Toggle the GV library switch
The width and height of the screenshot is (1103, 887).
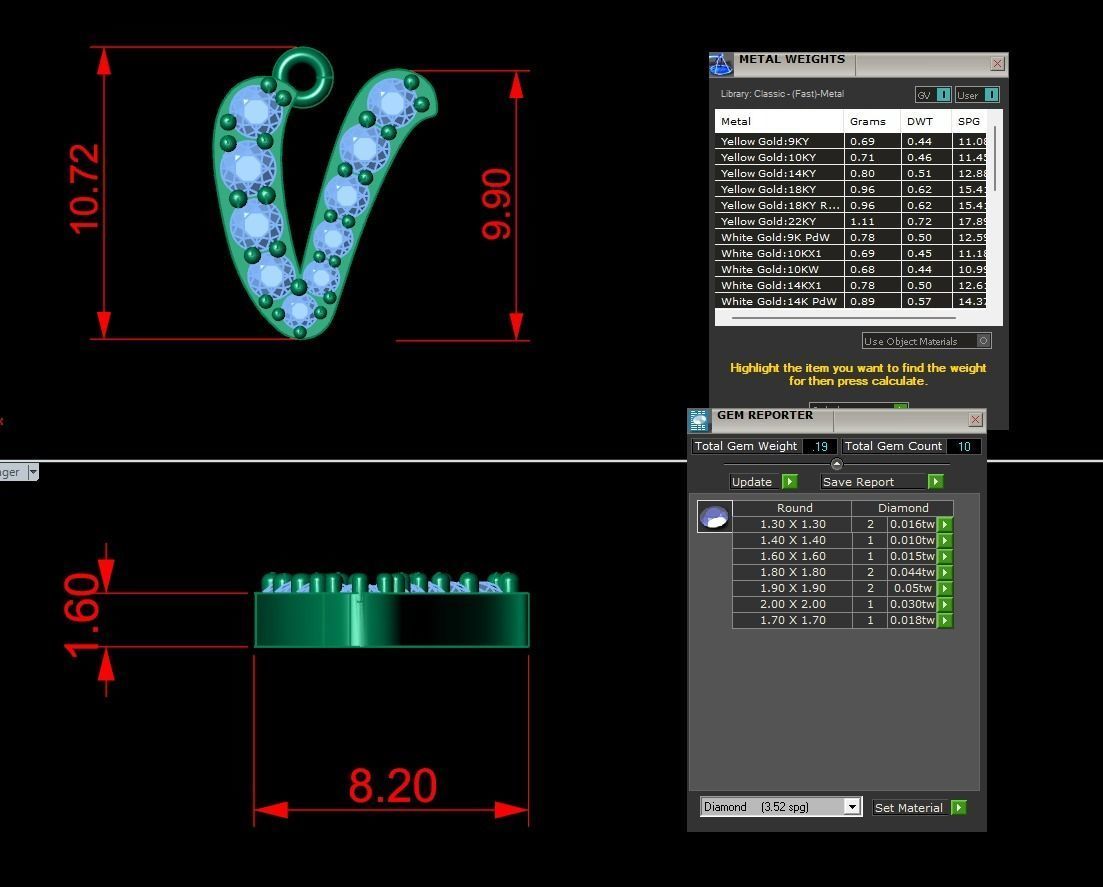[943, 94]
